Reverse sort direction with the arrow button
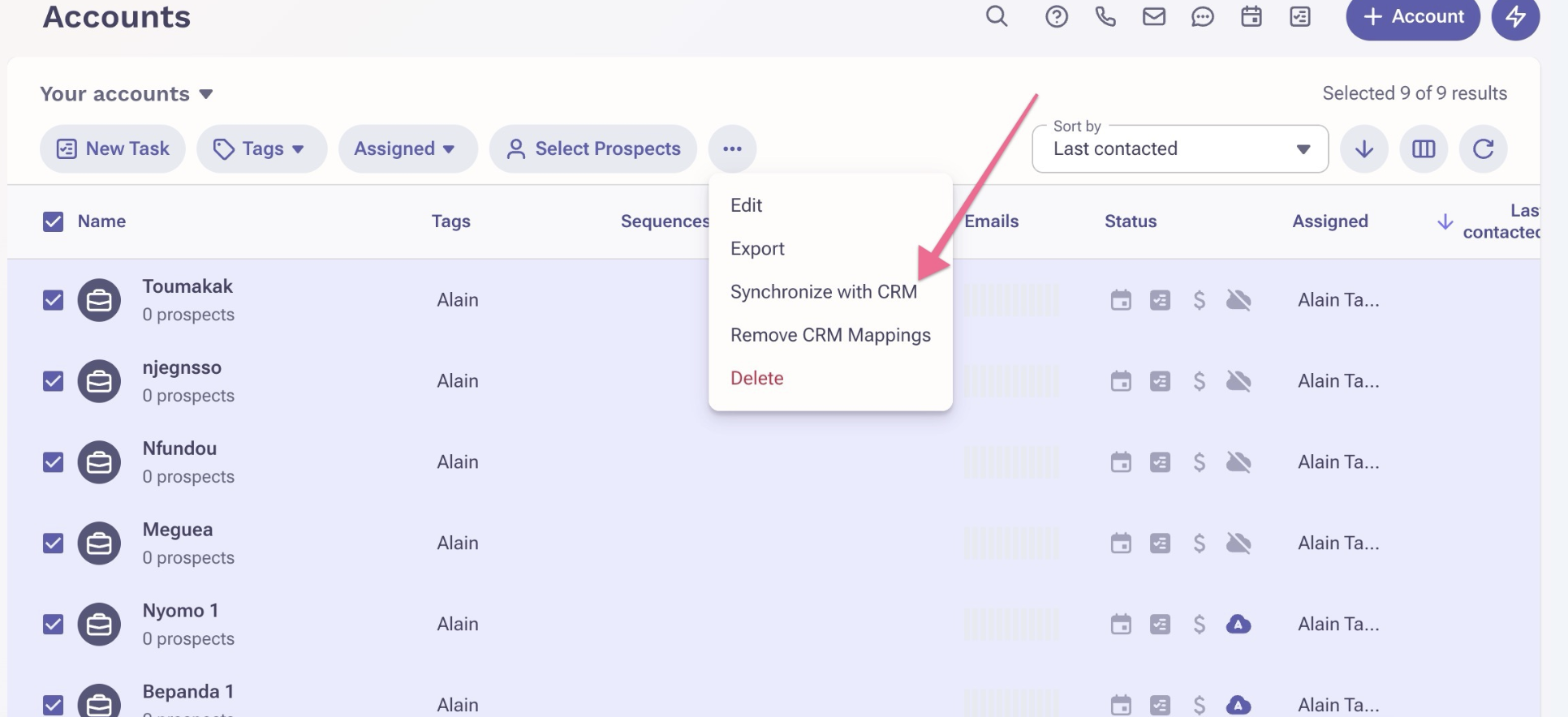 pyautogui.click(x=1364, y=148)
